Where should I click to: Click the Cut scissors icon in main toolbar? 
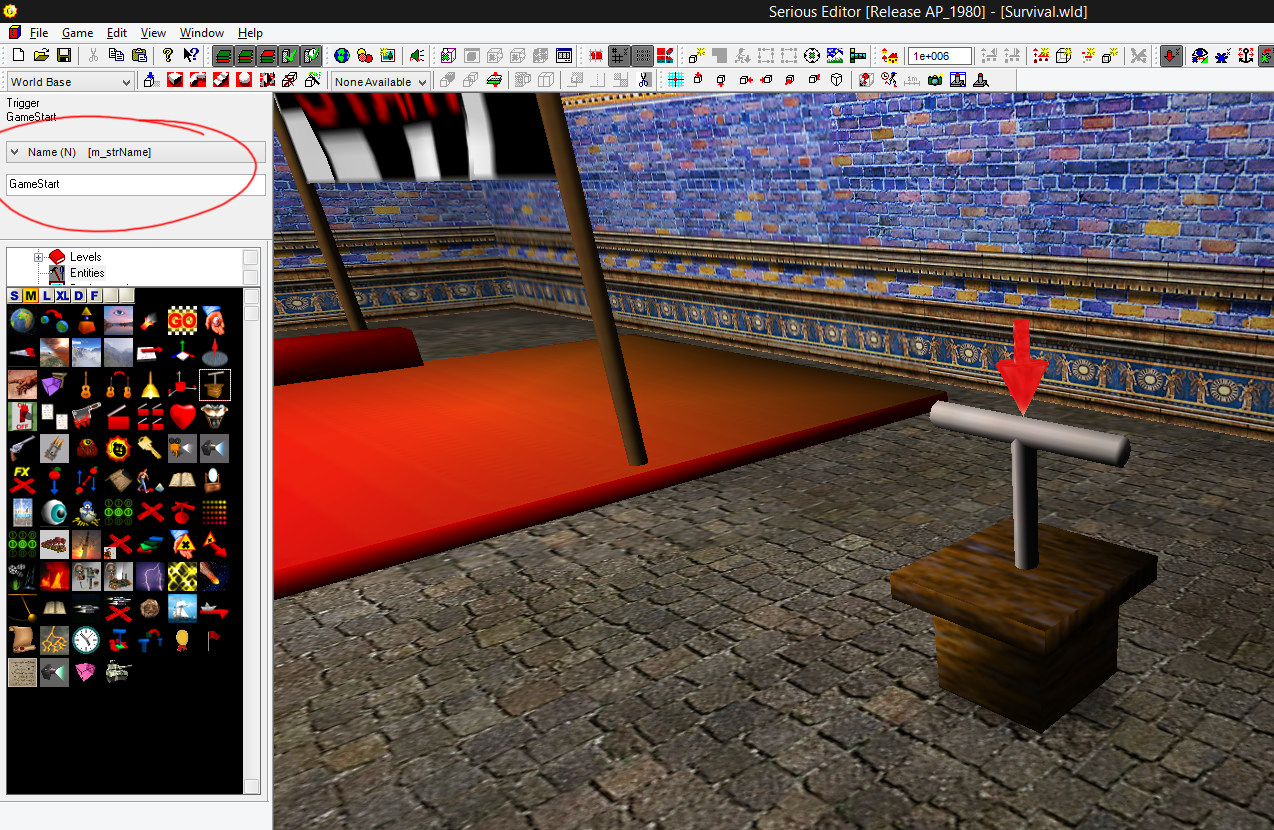93,55
